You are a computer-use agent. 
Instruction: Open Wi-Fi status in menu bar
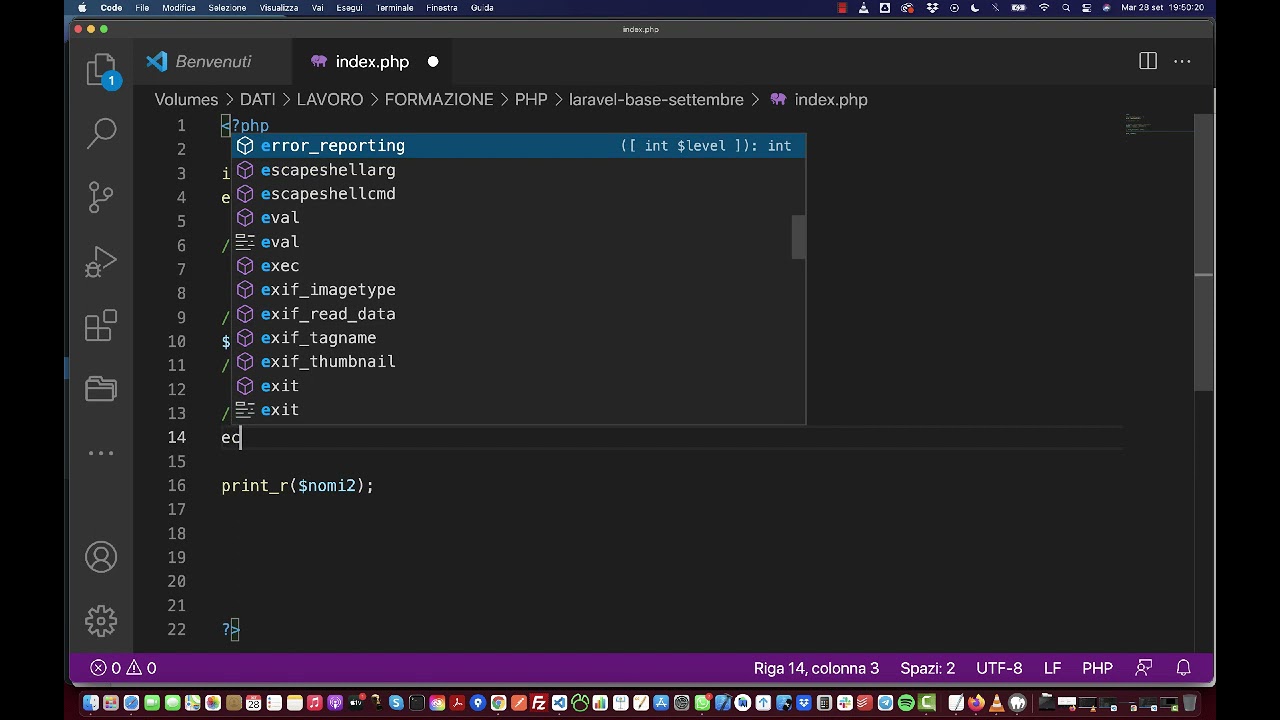point(1044,7)
